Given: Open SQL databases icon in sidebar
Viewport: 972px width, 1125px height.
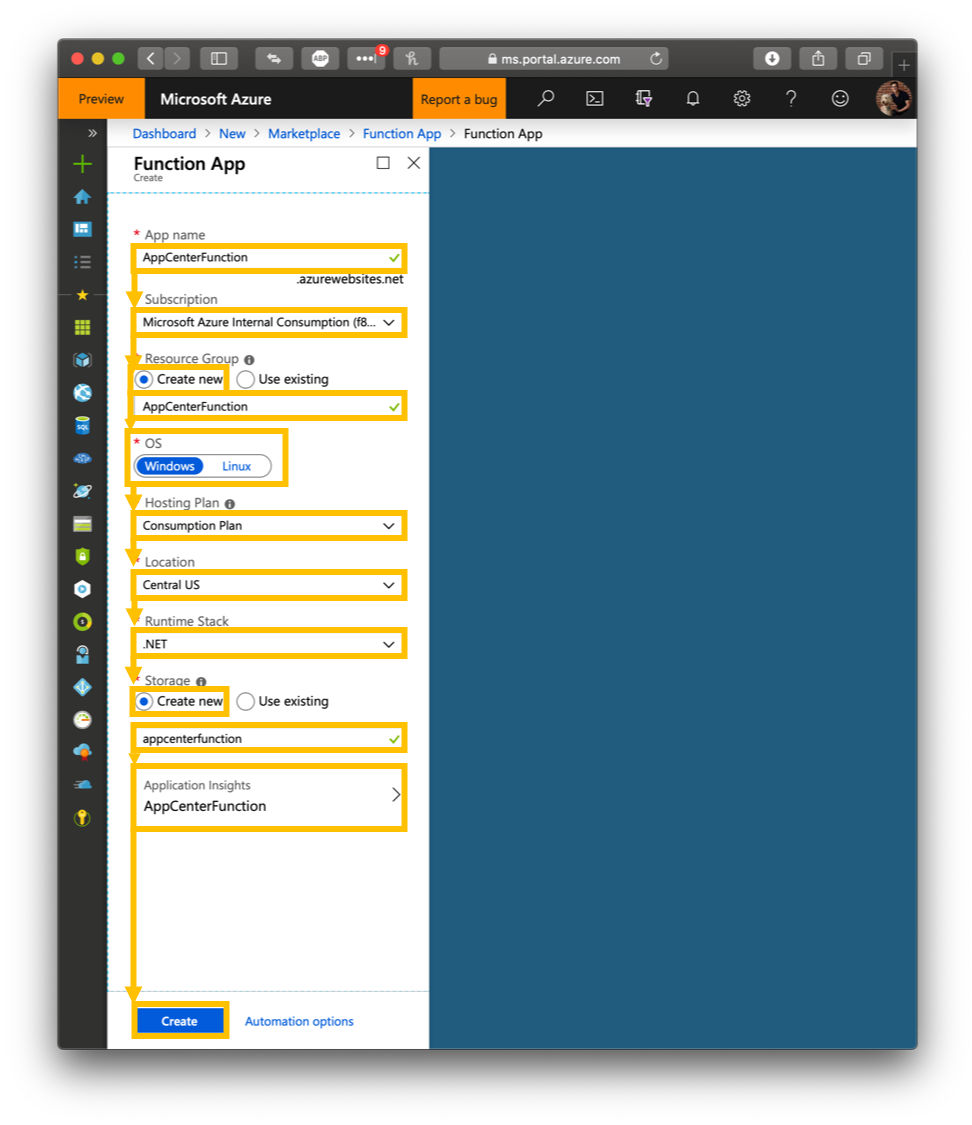Looking at the screenshot, I should pos(82,425).
